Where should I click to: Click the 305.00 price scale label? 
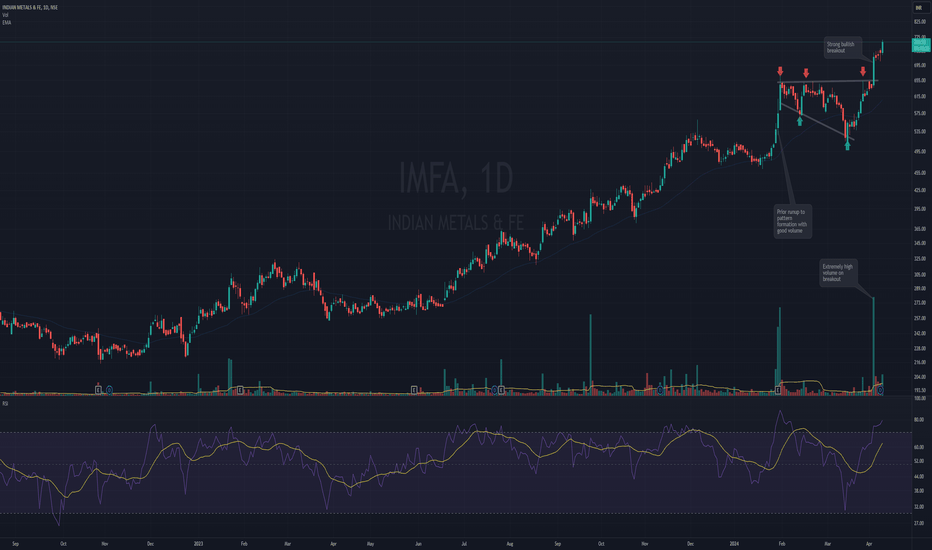[x=920, y=275]
